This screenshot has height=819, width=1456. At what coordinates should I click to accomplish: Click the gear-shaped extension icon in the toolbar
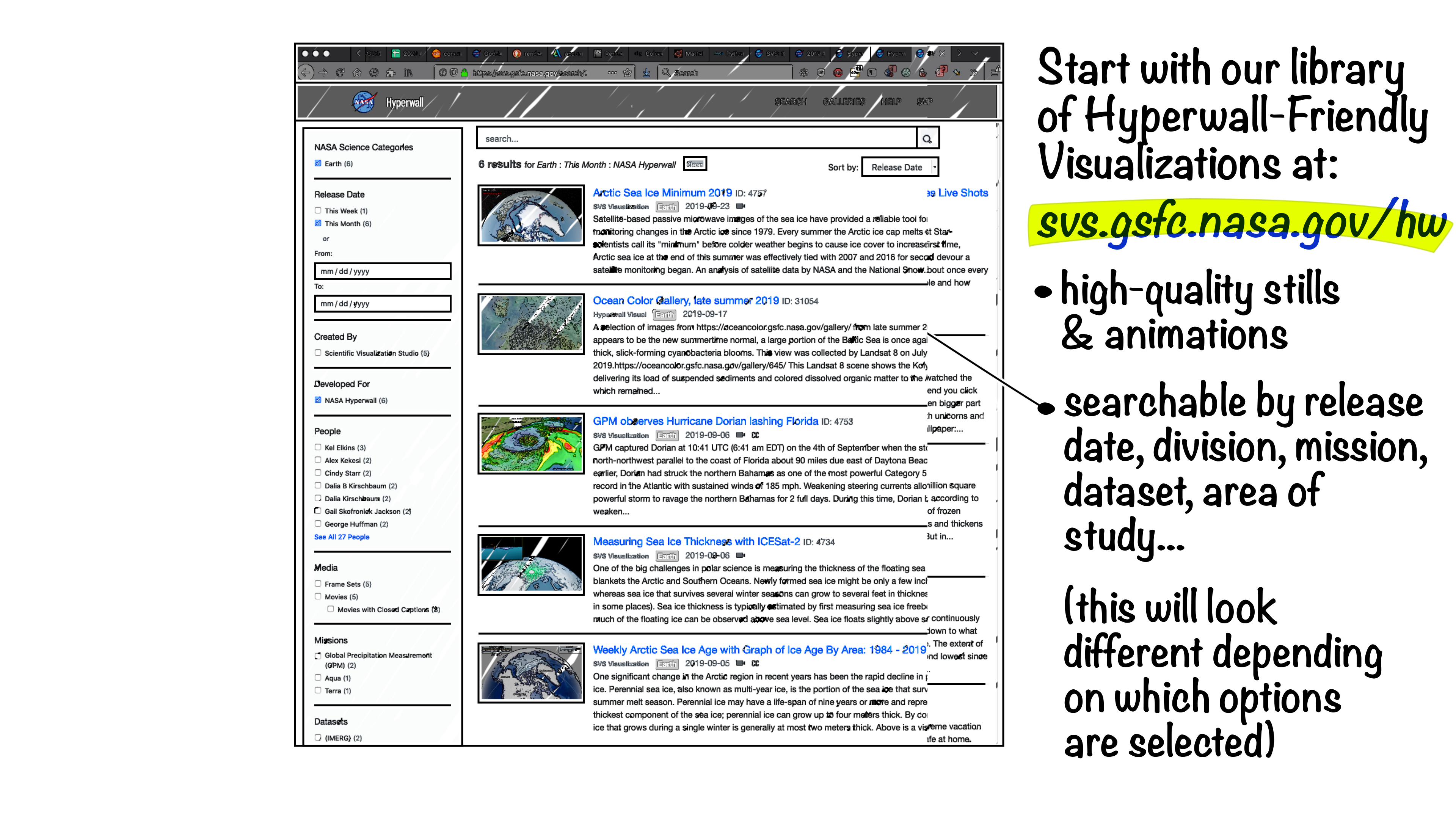pos(804,72)
